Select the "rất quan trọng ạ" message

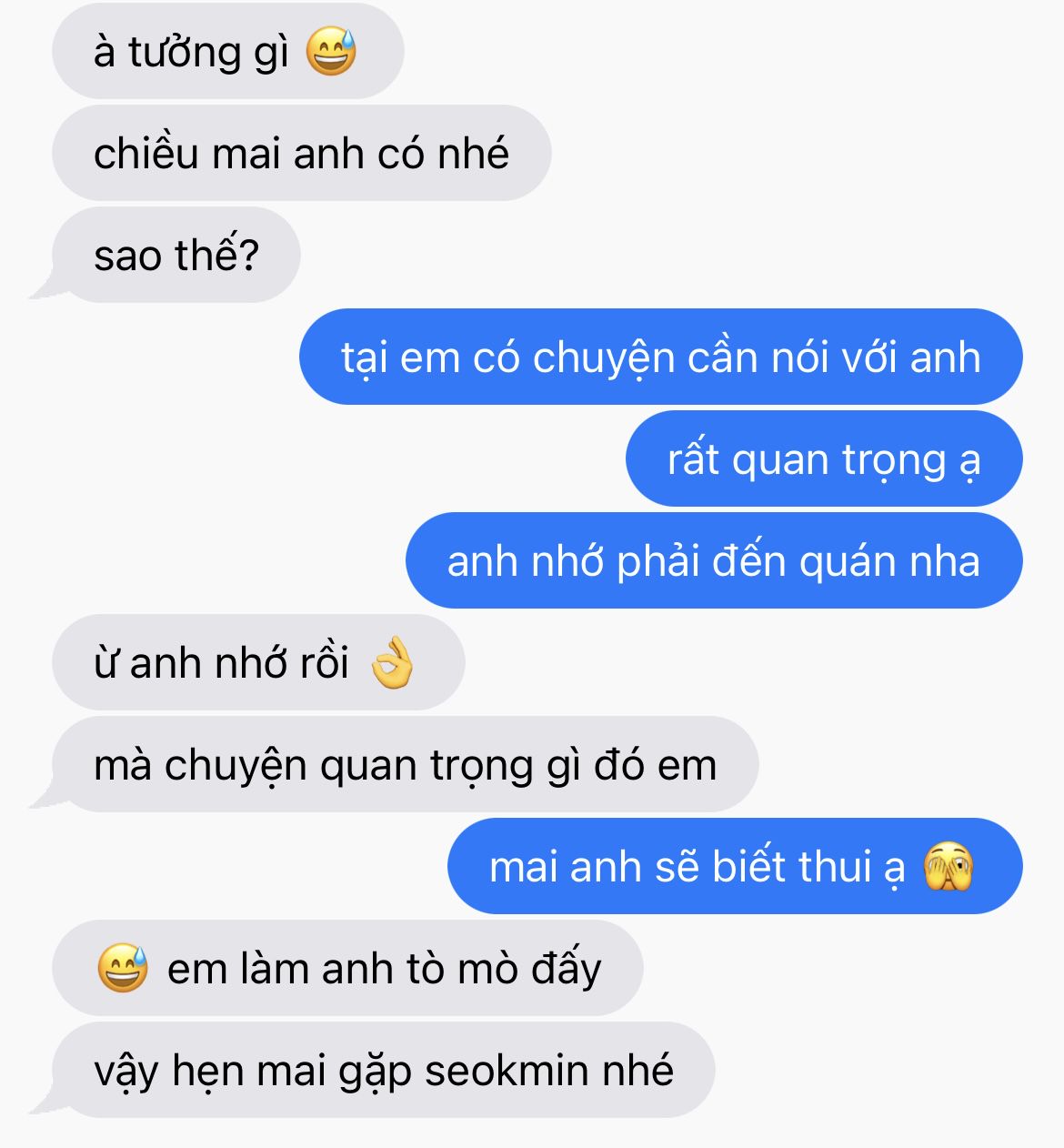tap(824, 458)
